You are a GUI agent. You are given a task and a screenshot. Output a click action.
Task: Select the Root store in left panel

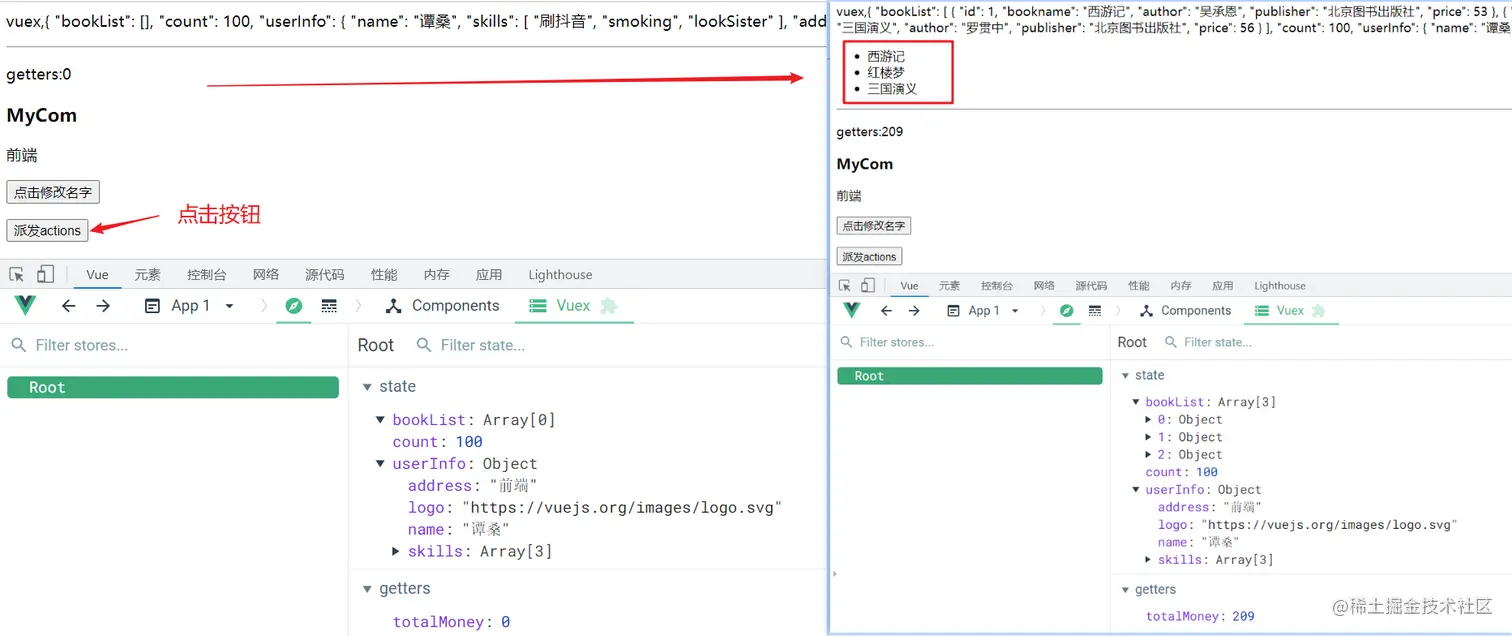[x=173, y=387]
